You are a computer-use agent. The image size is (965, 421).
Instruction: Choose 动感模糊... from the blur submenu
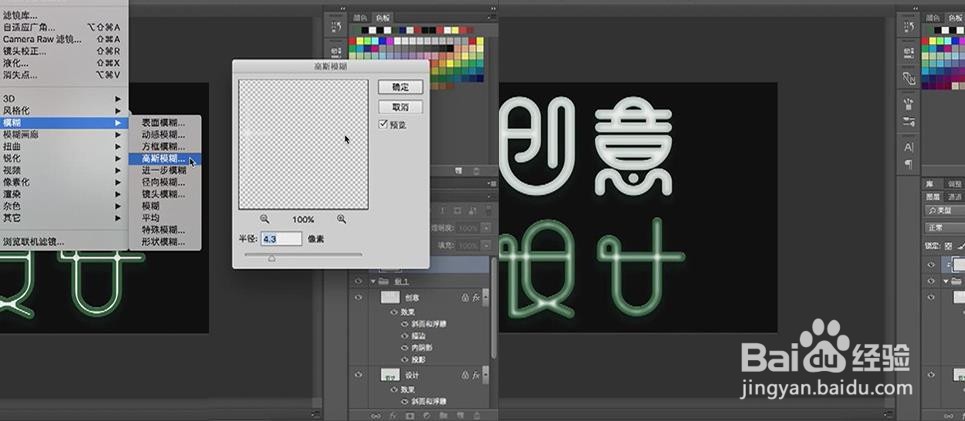(x=165, y=135)
